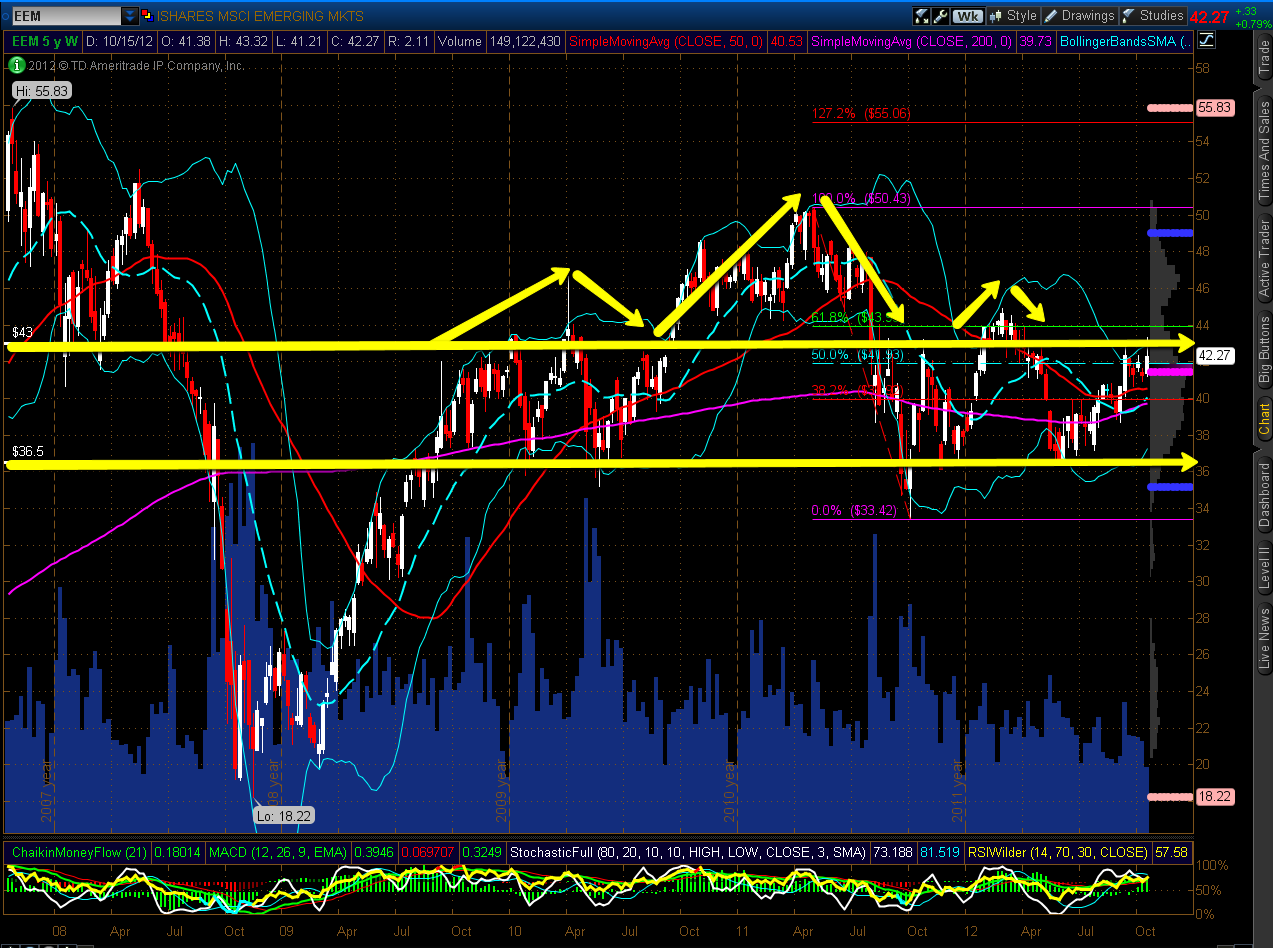Click the 0.0% ($33.42) Fibonacci label

point(854,510)
